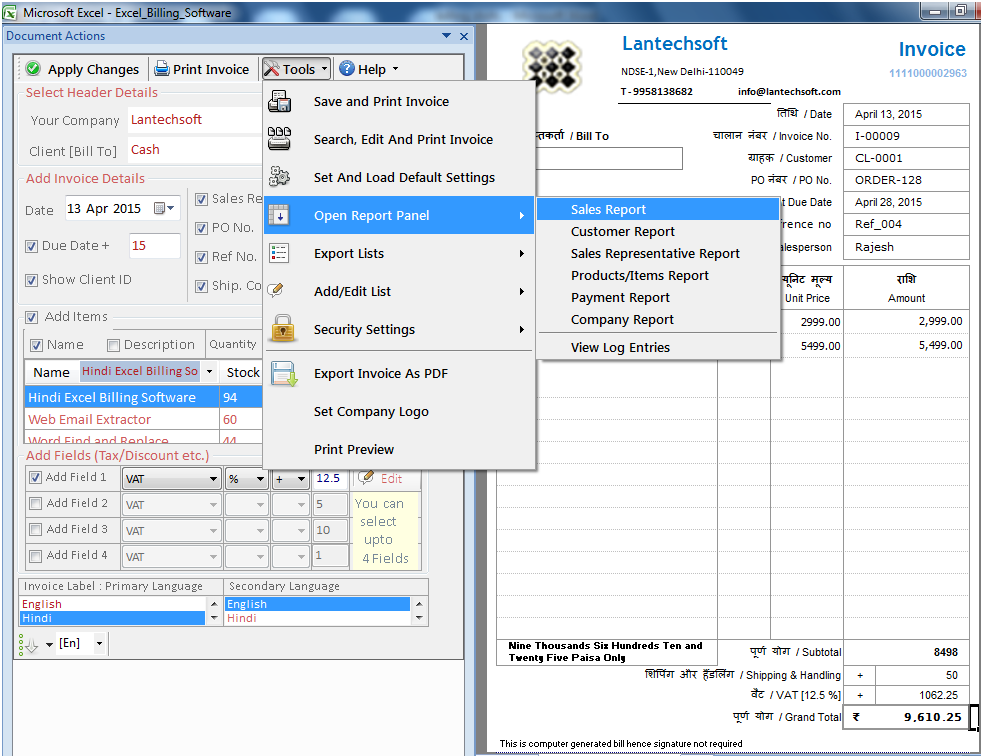Screen dimensions: 981x756
Task: Click the printer icon beside Print Invoice
Action: pyautogui.click(x=162, y=69)
